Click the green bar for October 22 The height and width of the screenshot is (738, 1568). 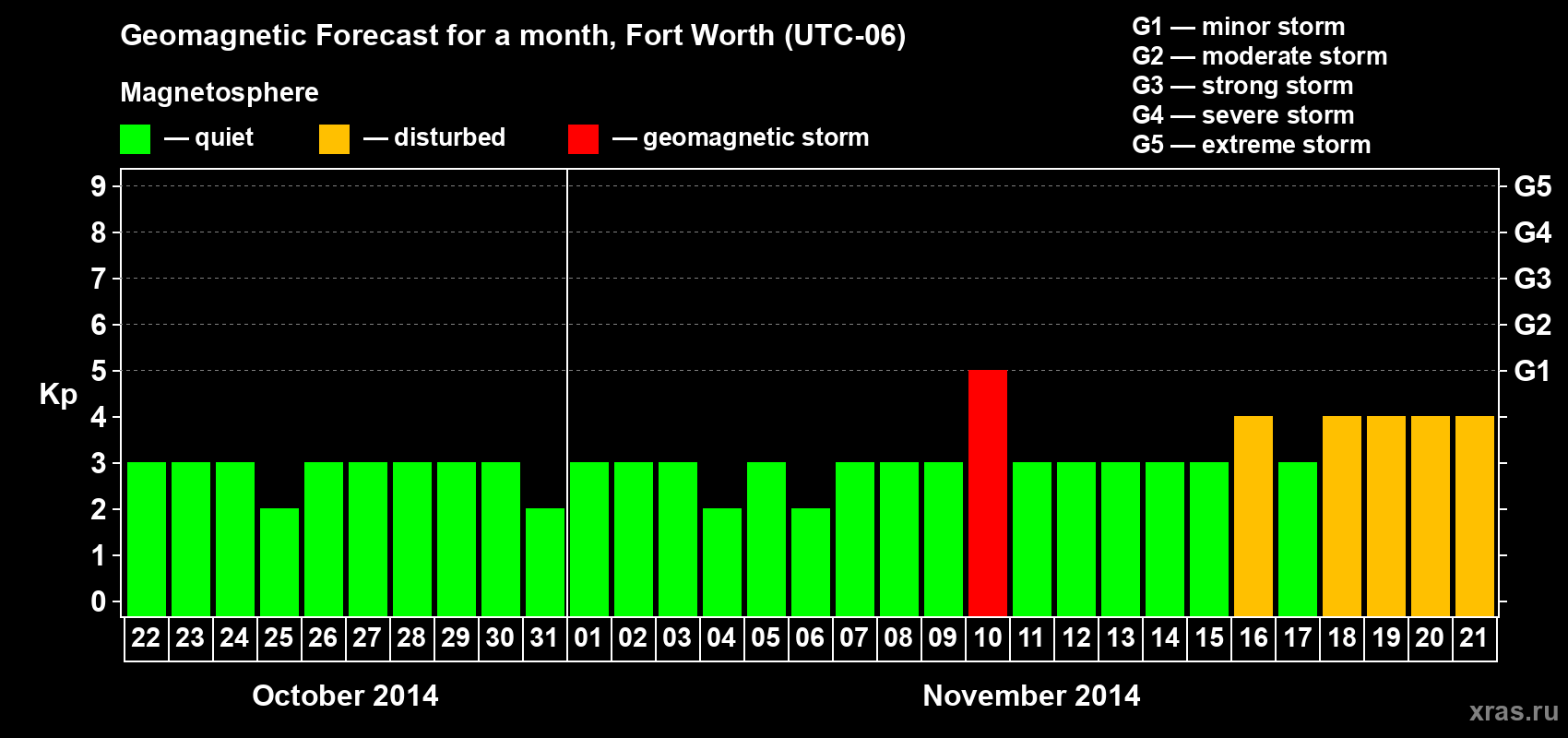coord(147,539)
